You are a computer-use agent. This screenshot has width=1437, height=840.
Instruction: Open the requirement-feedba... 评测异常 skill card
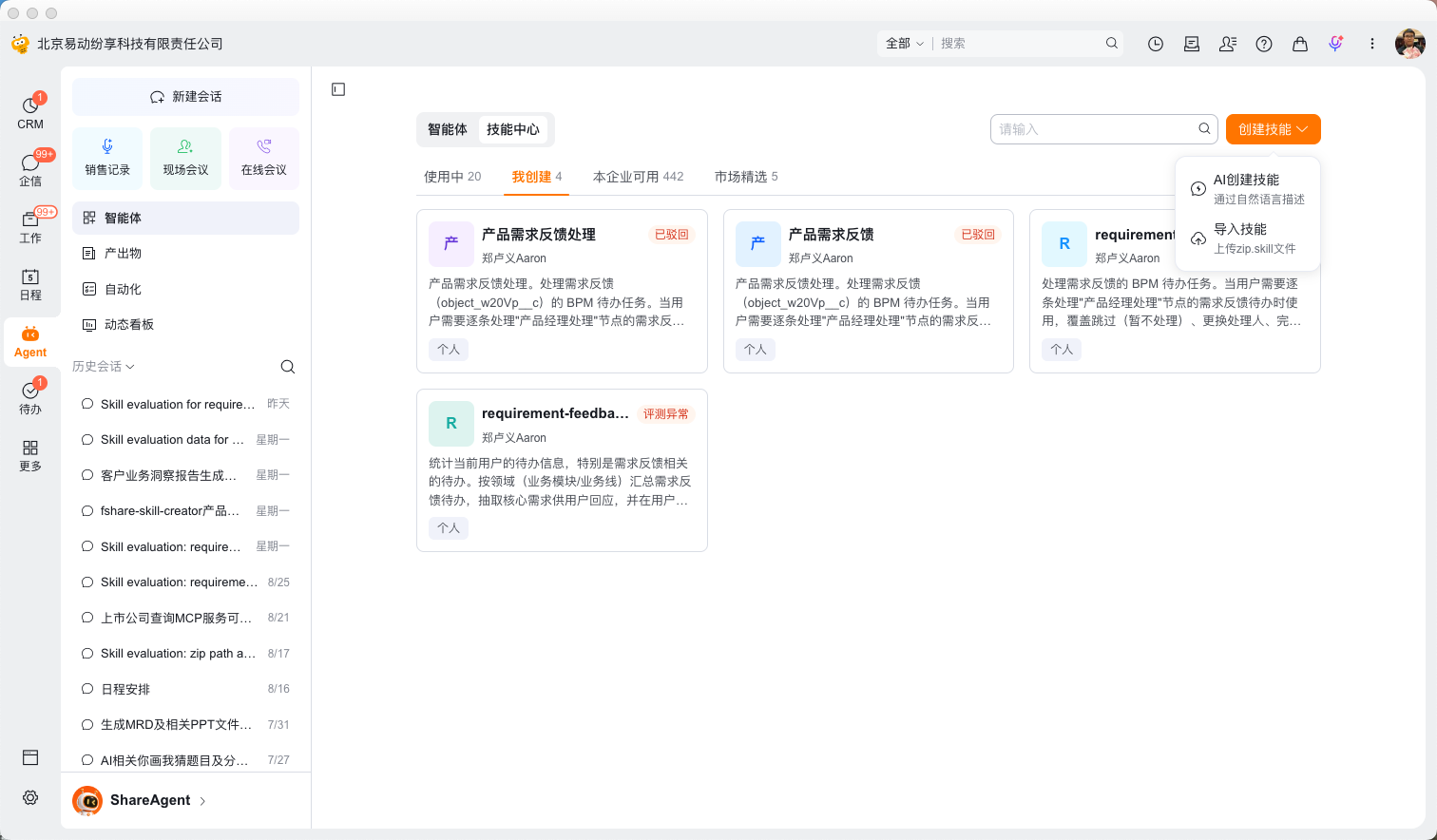562,470
